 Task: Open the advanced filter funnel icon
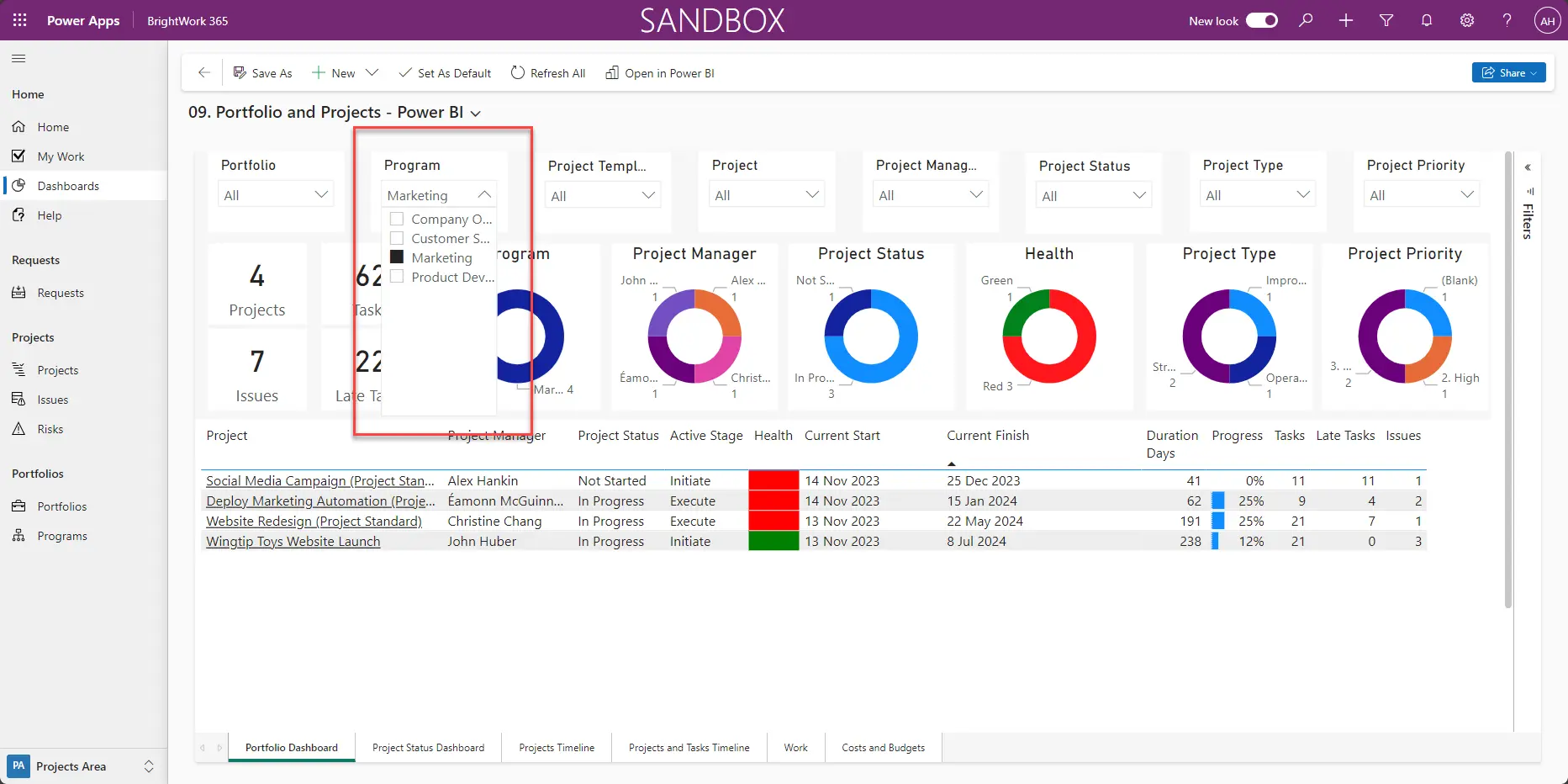click(1386, 20)
